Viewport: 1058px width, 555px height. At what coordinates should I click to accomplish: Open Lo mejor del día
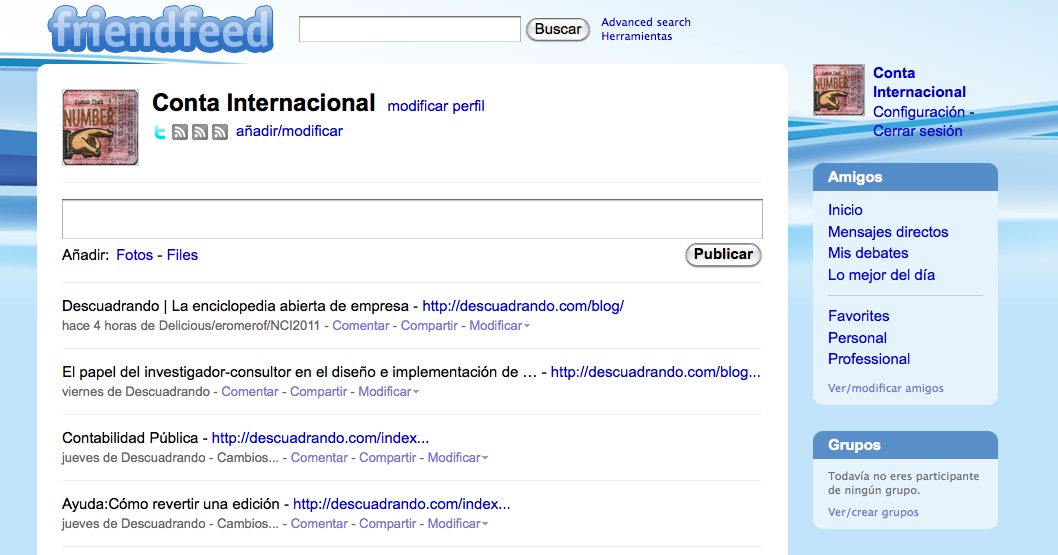coord(881,275)
